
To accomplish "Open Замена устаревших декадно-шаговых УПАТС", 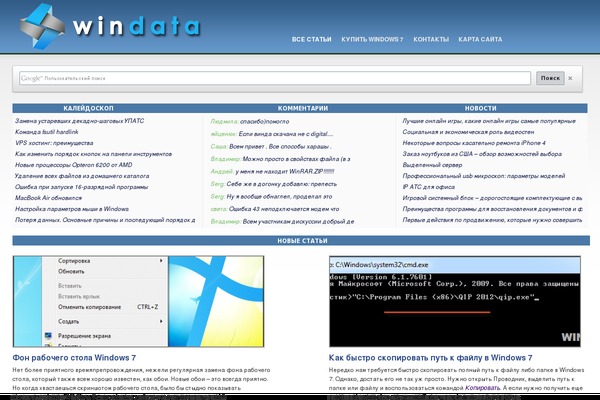I will (x=80, y=121).
